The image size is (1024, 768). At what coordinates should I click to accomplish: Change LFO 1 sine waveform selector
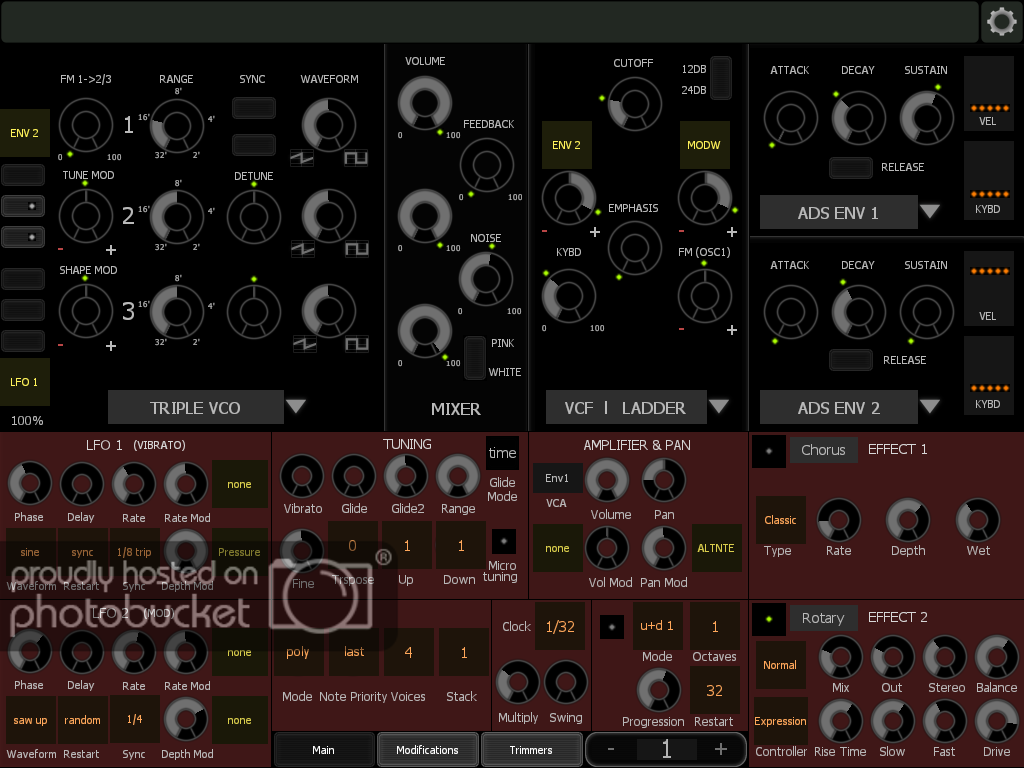pyautogui.click(x=30, y=552)
